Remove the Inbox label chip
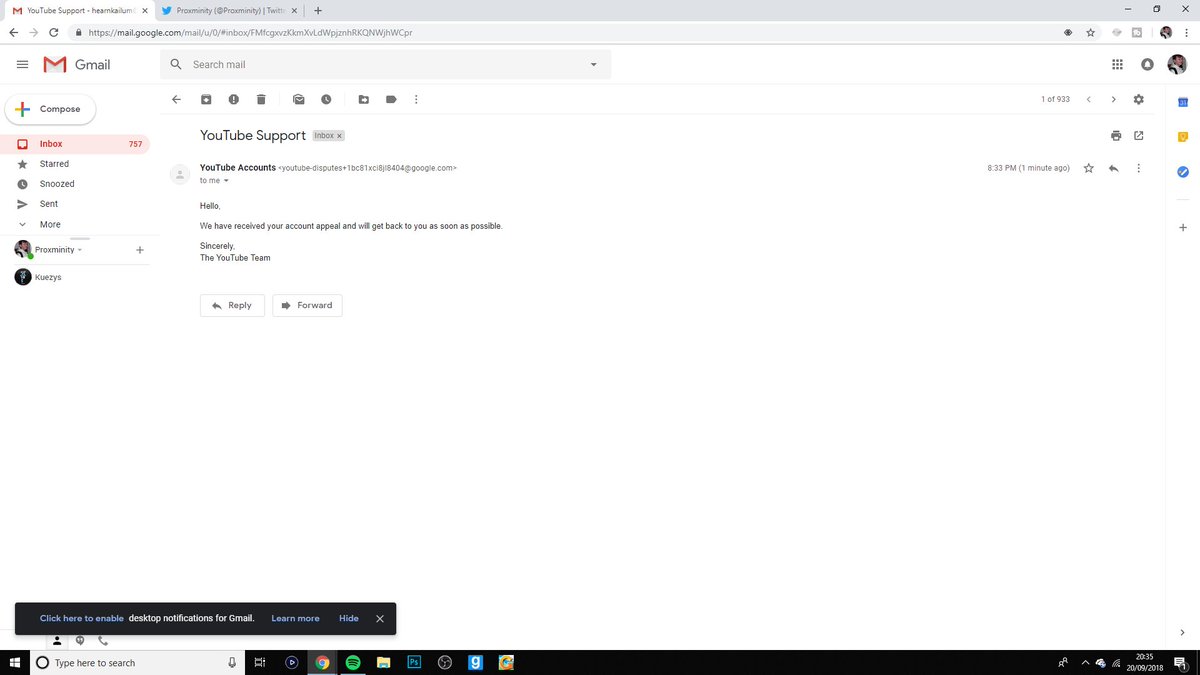This screenshot has width=1200, height=675. (339, 136)
